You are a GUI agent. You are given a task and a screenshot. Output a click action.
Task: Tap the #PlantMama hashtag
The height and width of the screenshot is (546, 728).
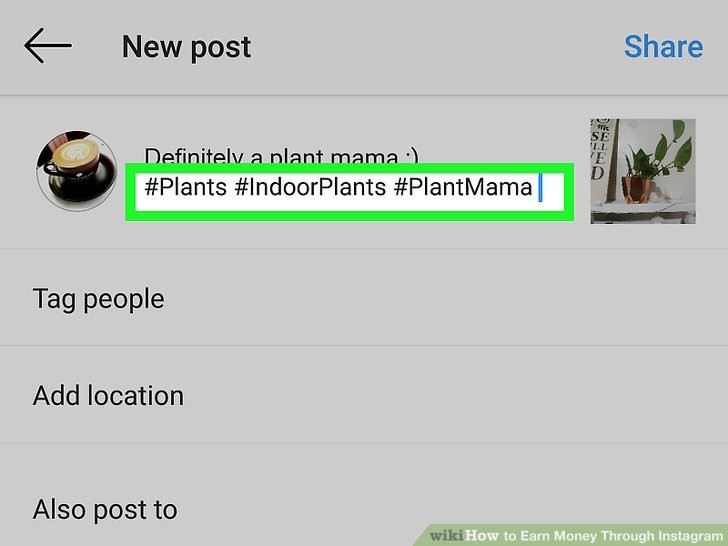click(x=462, y=188)
